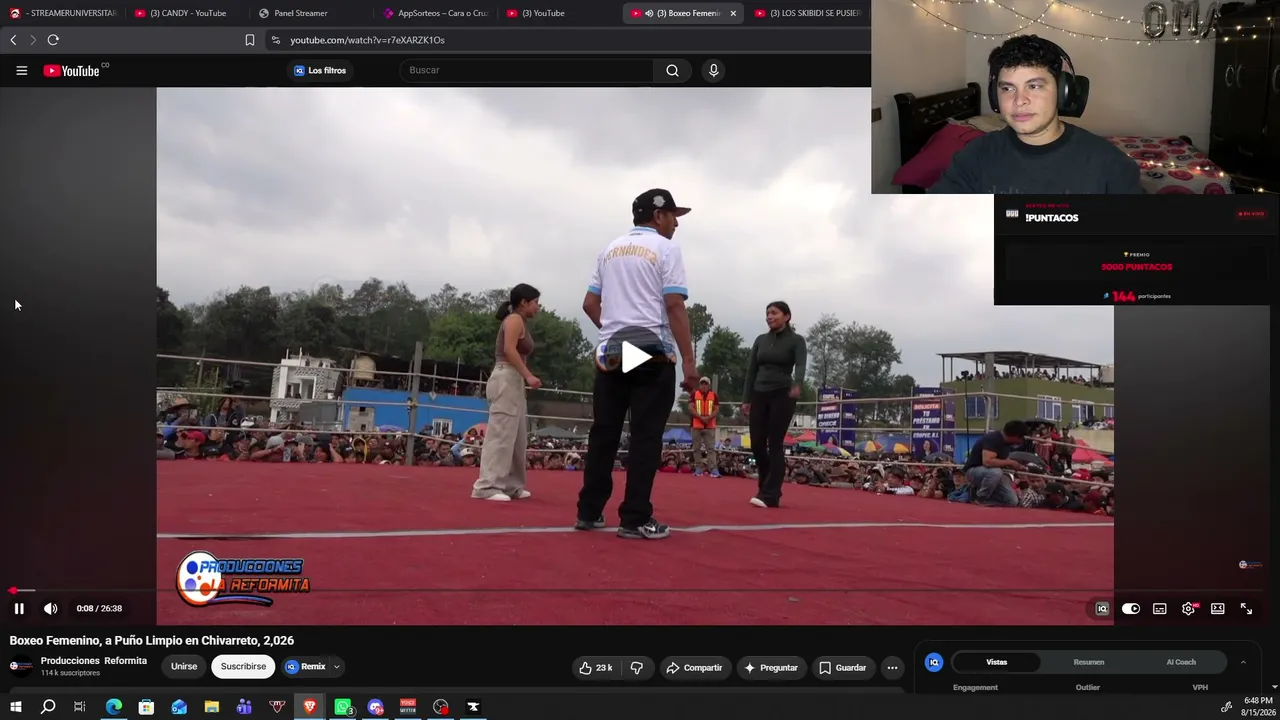Screen dimensions: 1280x720
Task: Switch the player to theater mode
Action: point(1217,608)
